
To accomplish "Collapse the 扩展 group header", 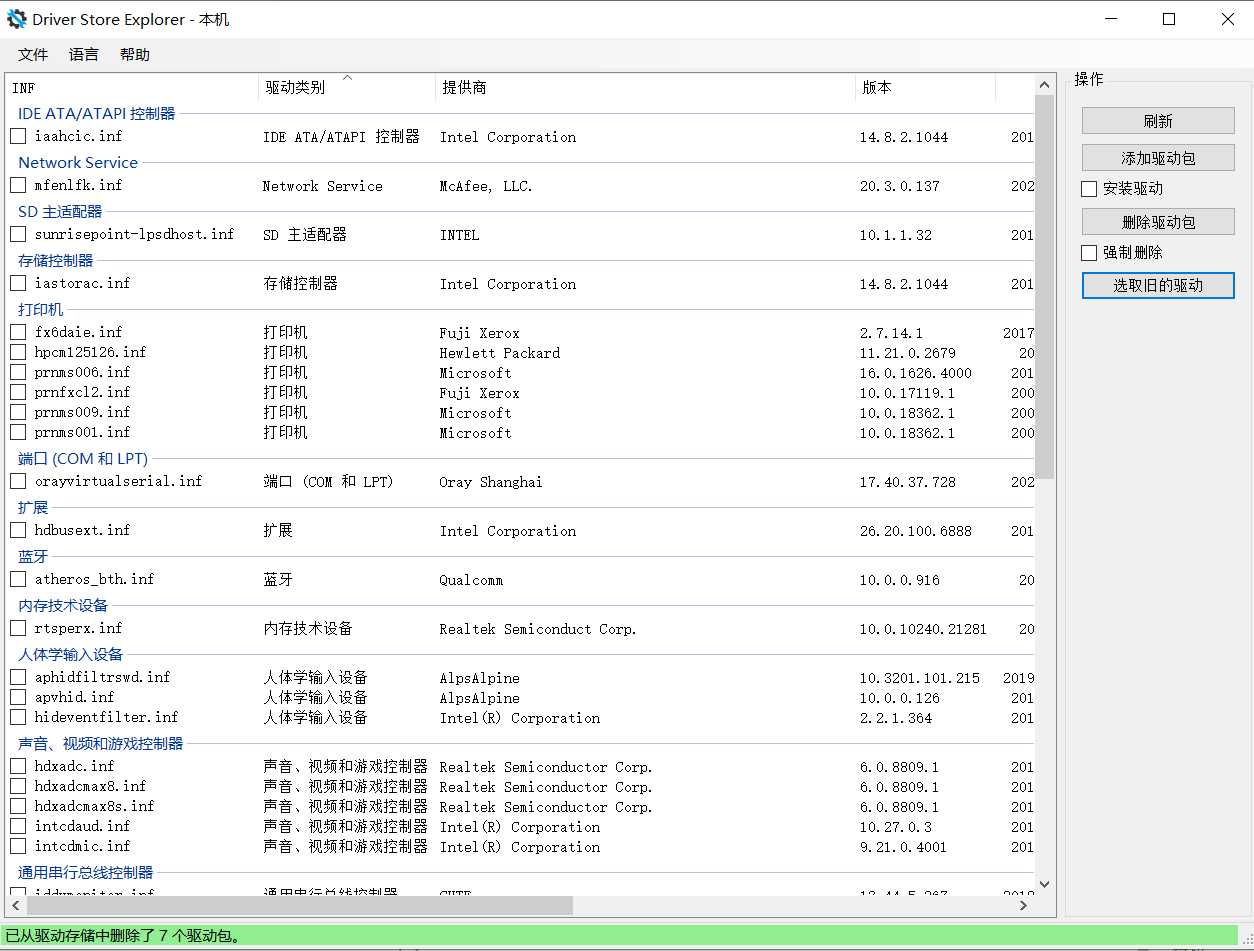I will (33, 507).
